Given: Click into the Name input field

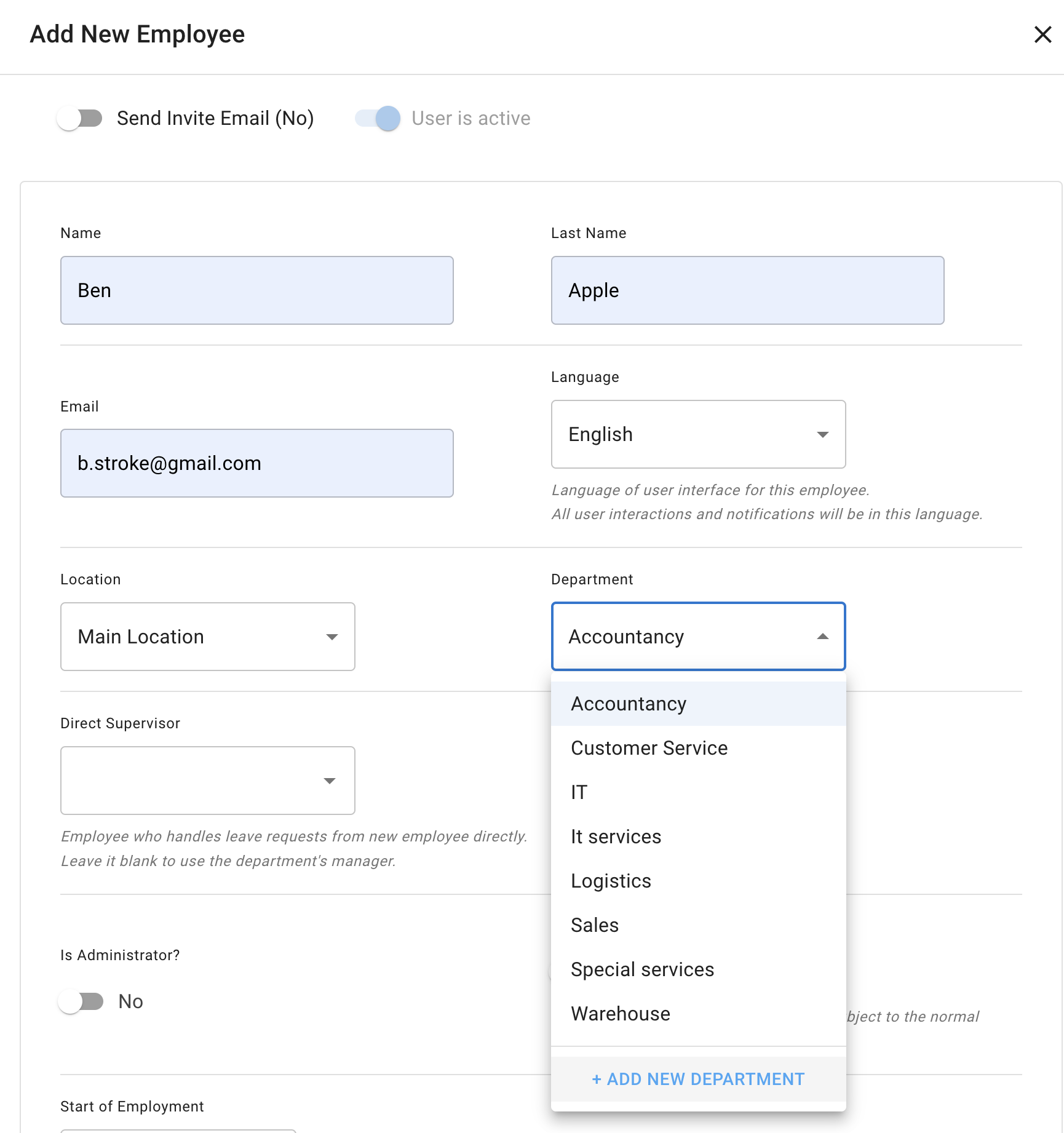Looking at the screenshot, I should pyautogui.click(x=256, y=290).
